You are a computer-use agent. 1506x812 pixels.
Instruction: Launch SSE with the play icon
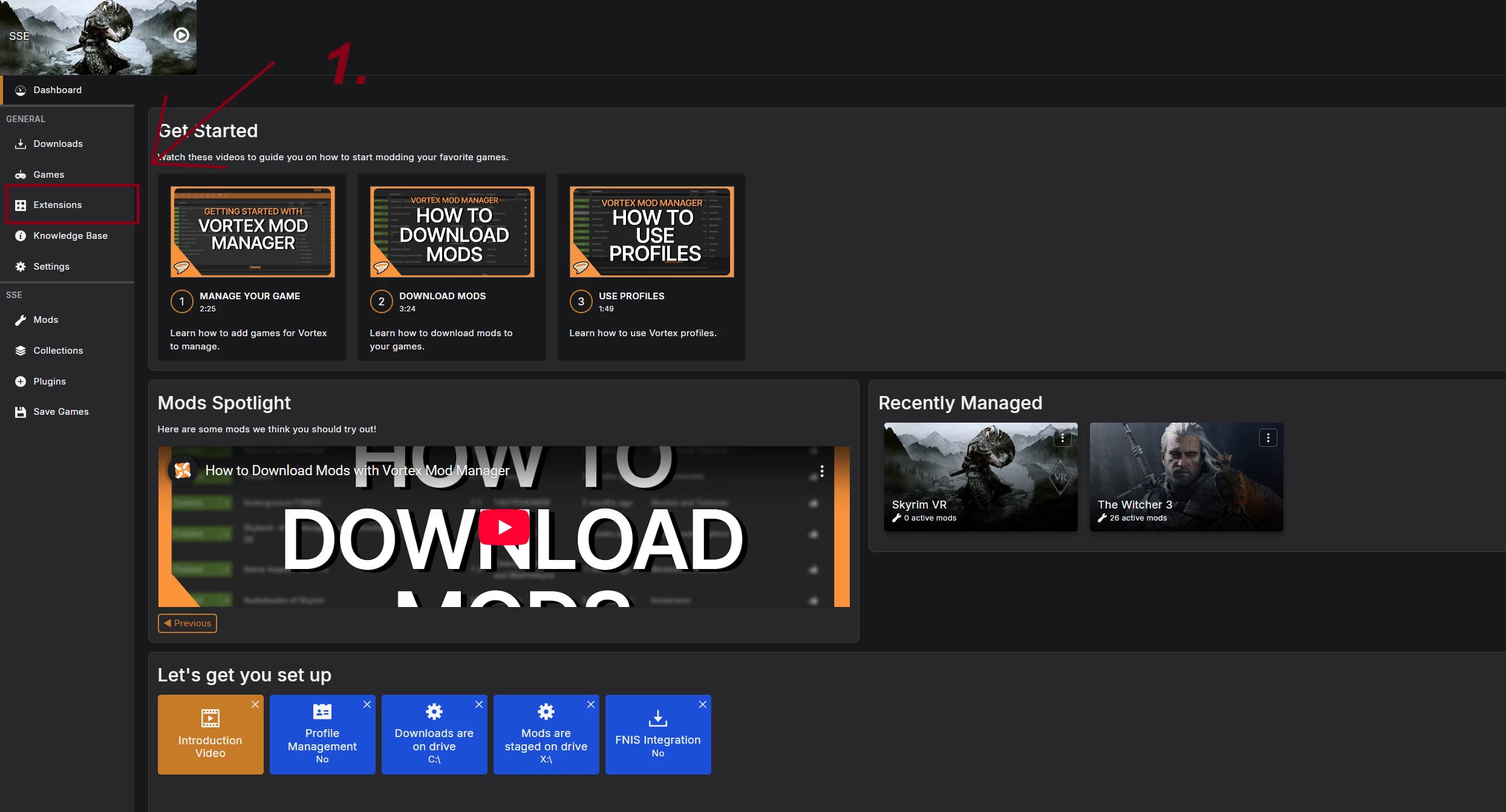181,35
